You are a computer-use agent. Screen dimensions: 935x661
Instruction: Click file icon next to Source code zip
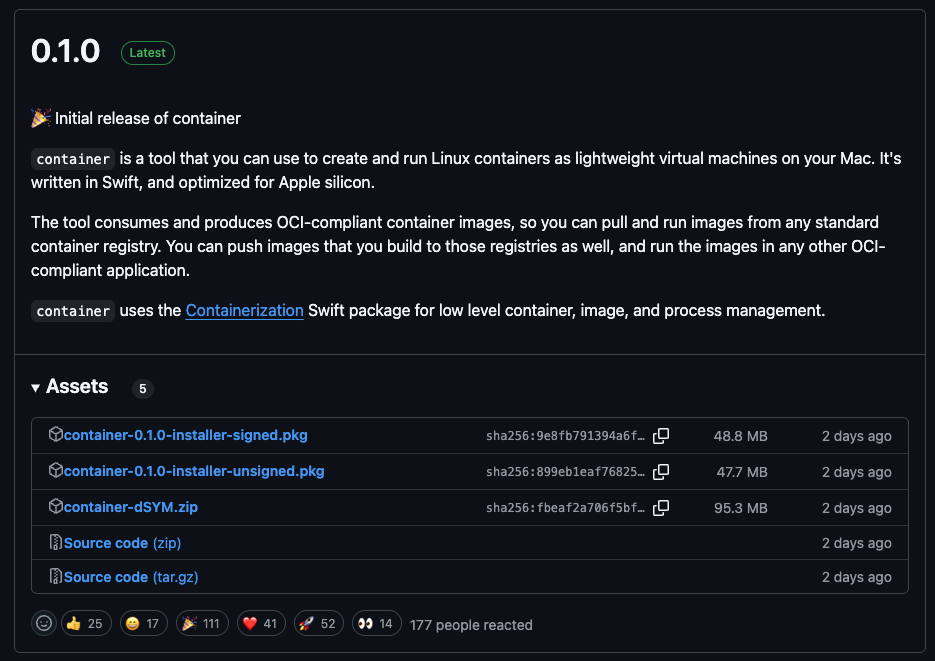click(x=57, y=542)
